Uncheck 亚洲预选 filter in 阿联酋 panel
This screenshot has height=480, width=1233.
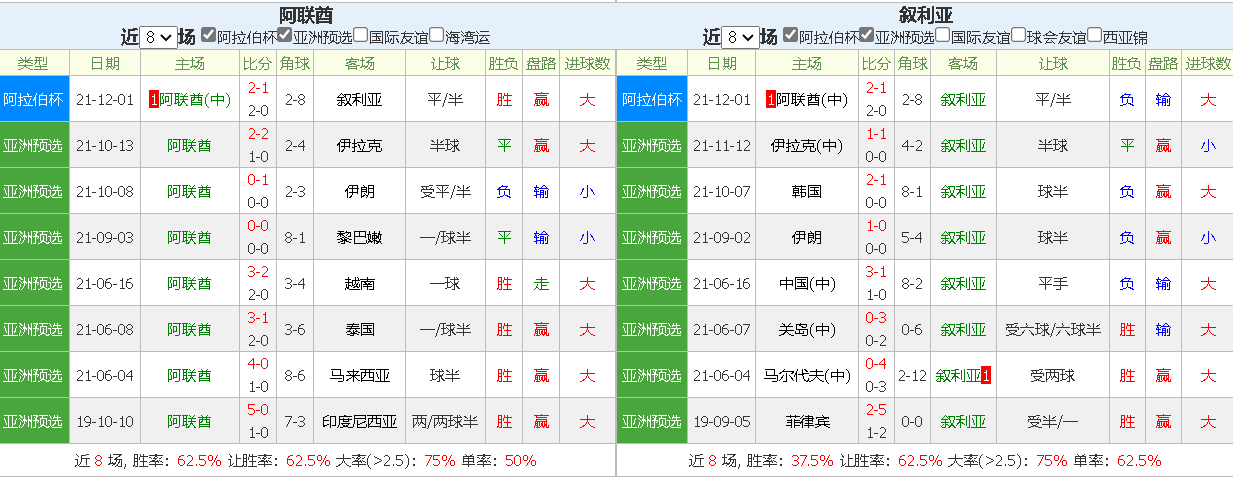coord(284,35)
